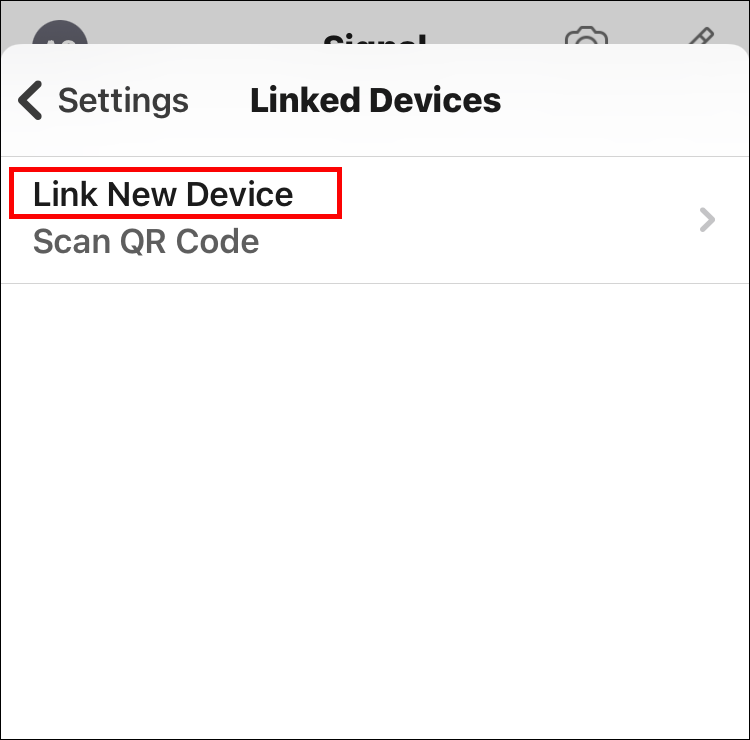The height and width of the screenshot is (740, 750).
Task: Click blank space in the Link New Device row
Action: click(500, 220)
